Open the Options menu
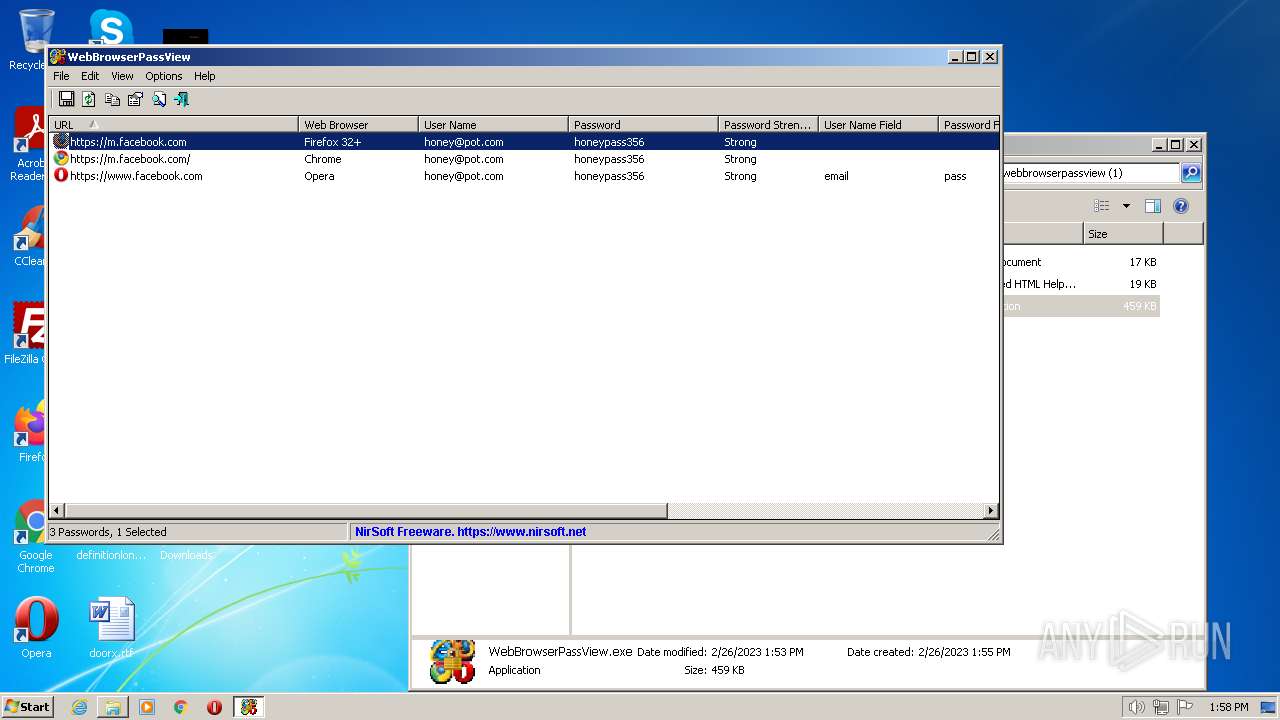Image resolution: width=1280 pixels, height=720 pixels. [164, 76]
